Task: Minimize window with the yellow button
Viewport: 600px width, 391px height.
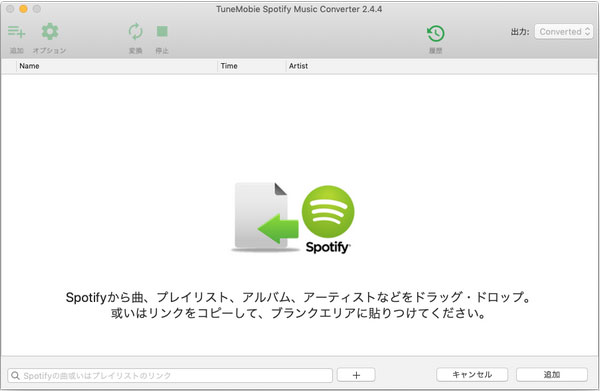Action: tap(23, 9)
